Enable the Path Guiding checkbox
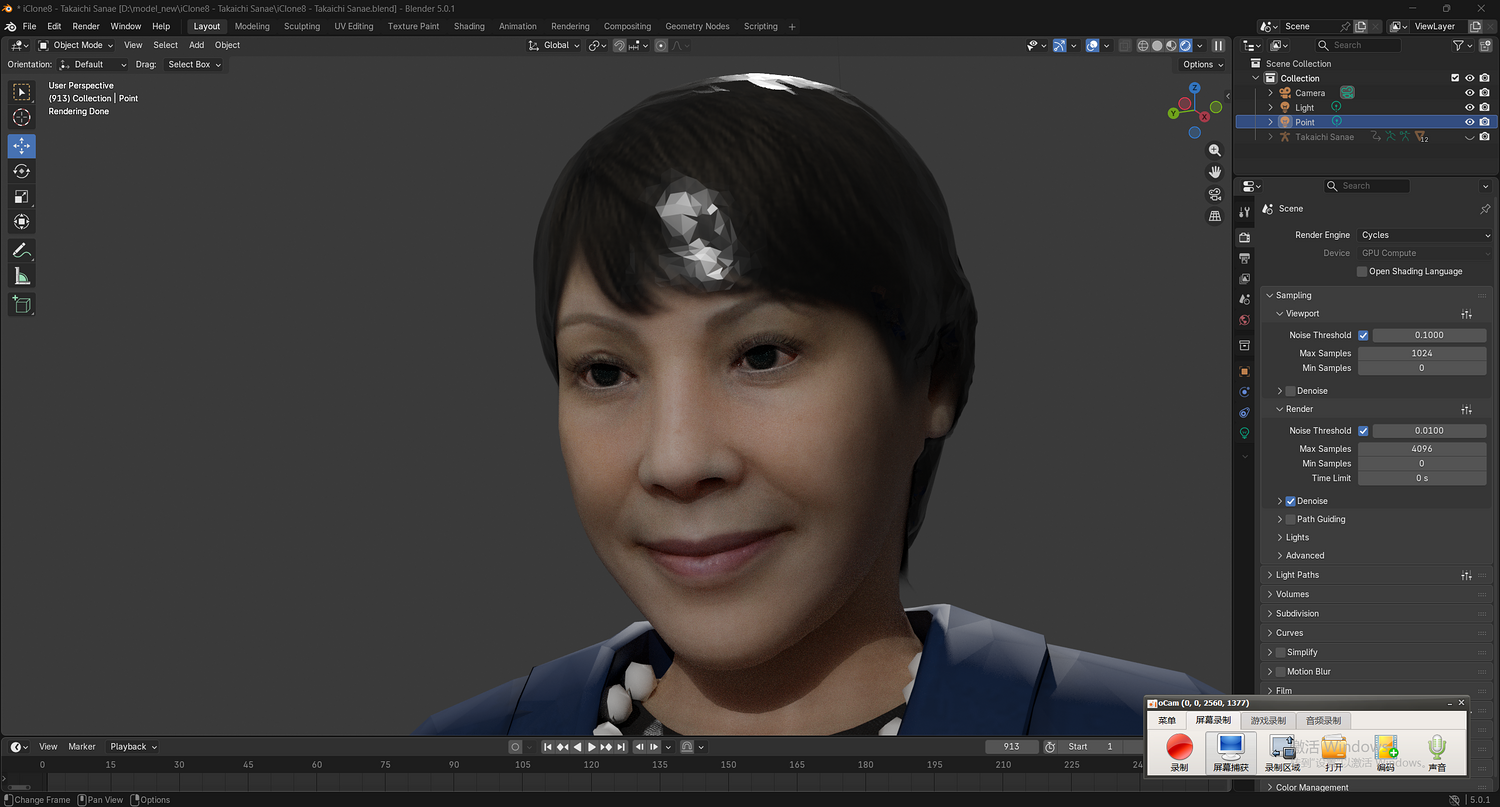The width and height of the screenshot is (1500, 807). click(x=1291, y=519)
